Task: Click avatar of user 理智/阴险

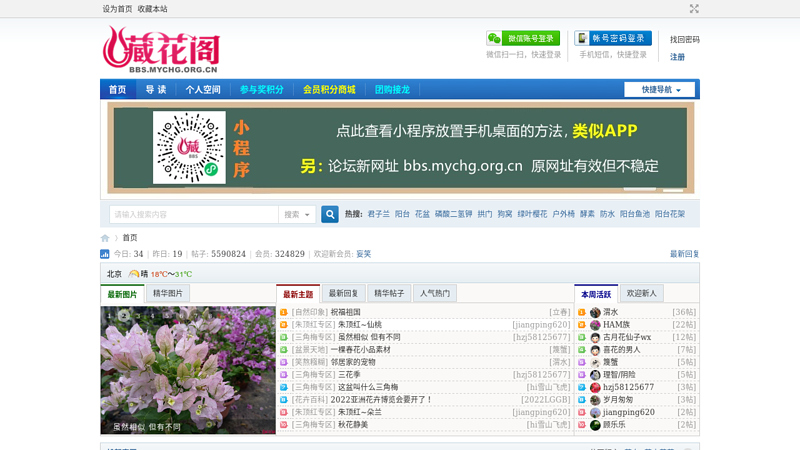Action: click(x=595, y=375)
